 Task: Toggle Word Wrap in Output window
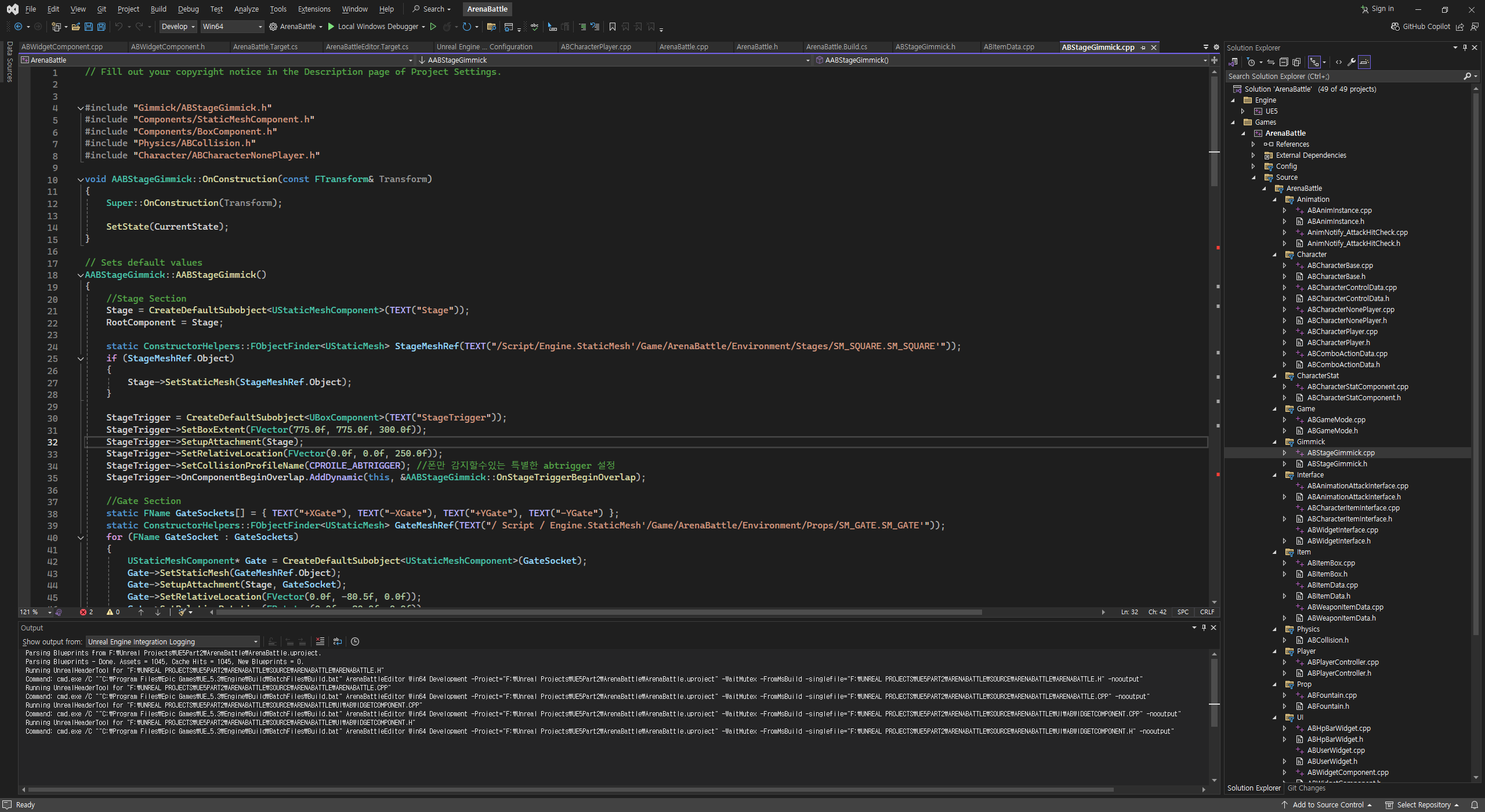[x=338, y=641]
